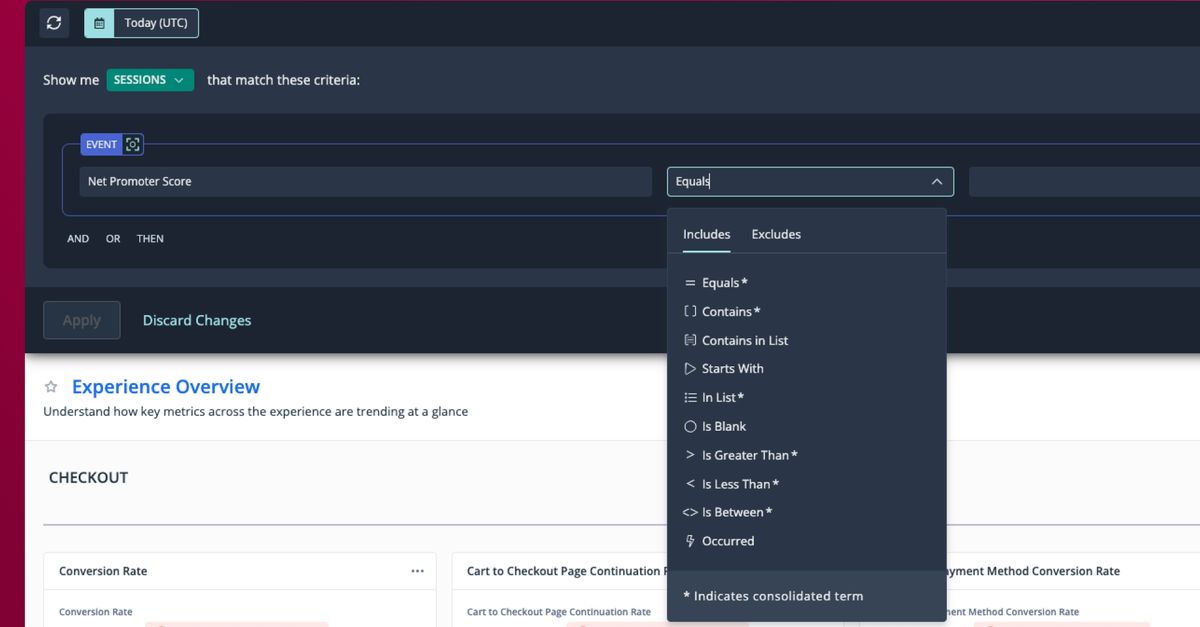Click the empty value field right of Equals
This screenshot has height=627, width=1200.
coord(1084,182)
